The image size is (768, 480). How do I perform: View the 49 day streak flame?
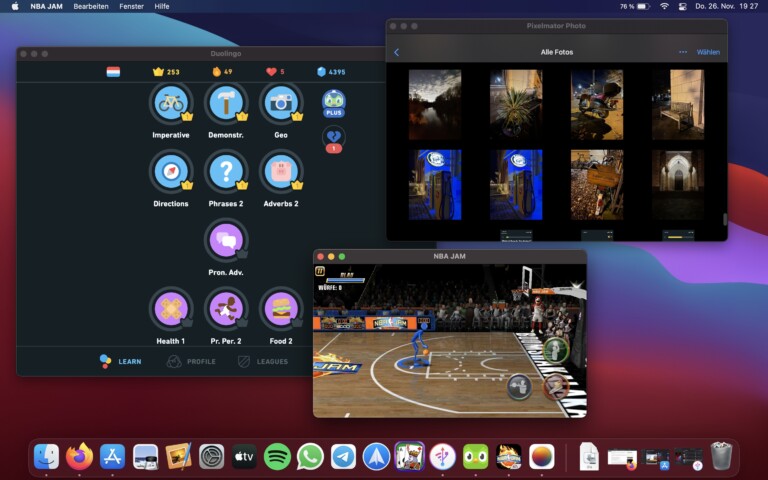click(222, 72)
